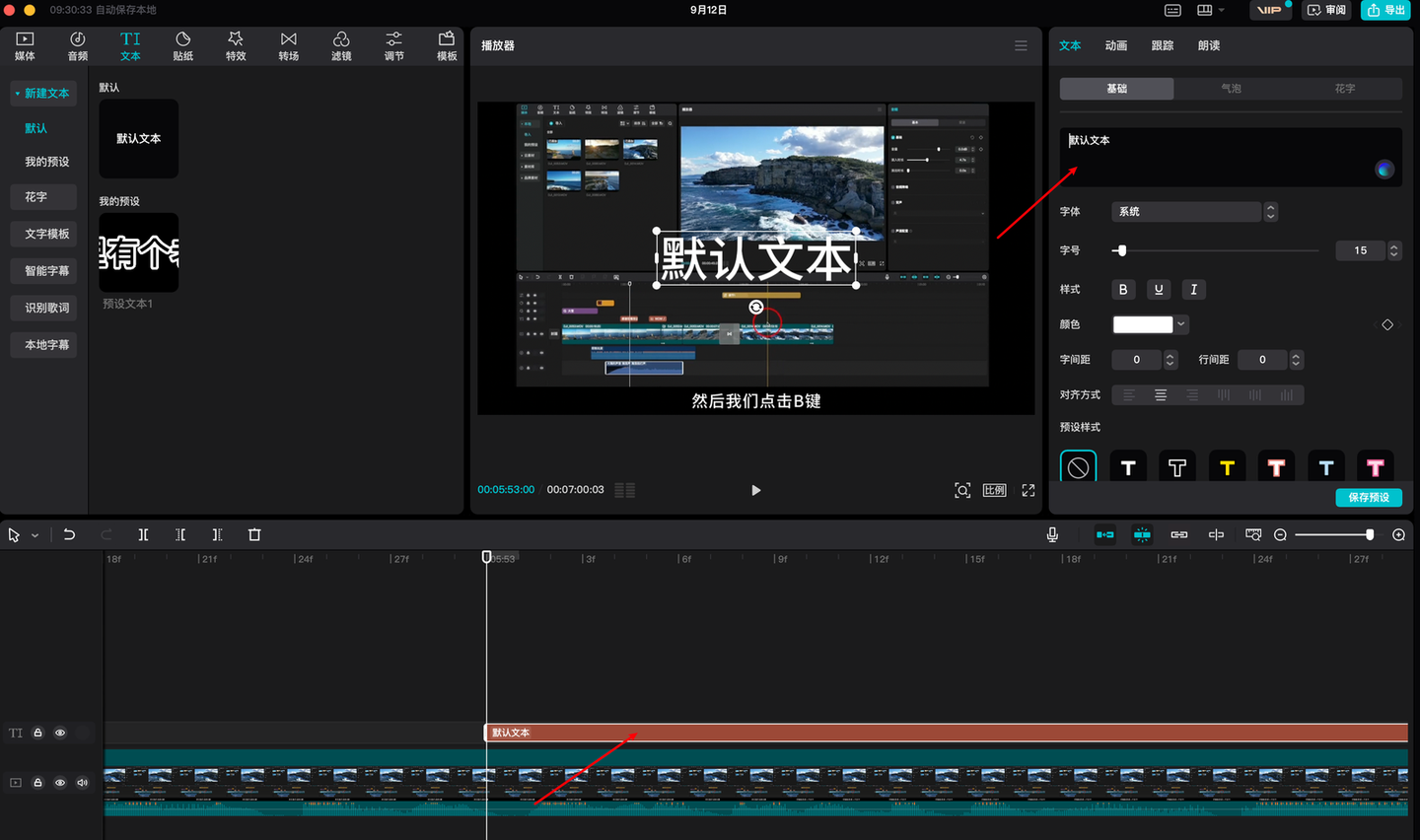Expand the text color dropdown arrow
1420x840 pixels.
1181,324
